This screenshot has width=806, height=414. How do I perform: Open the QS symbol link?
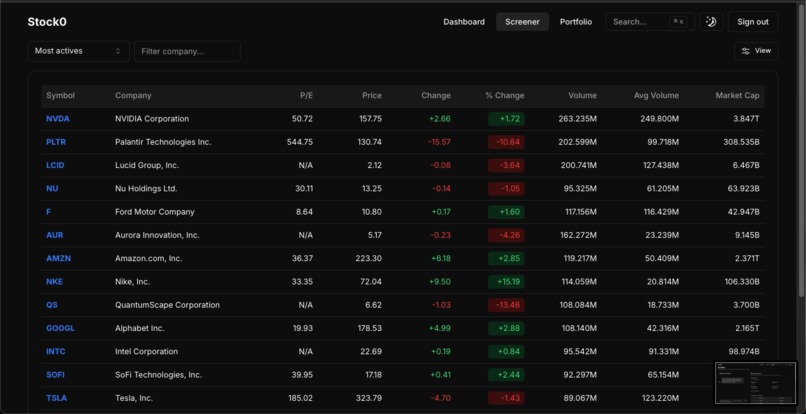pyautogui.click(x=52, y=305)
